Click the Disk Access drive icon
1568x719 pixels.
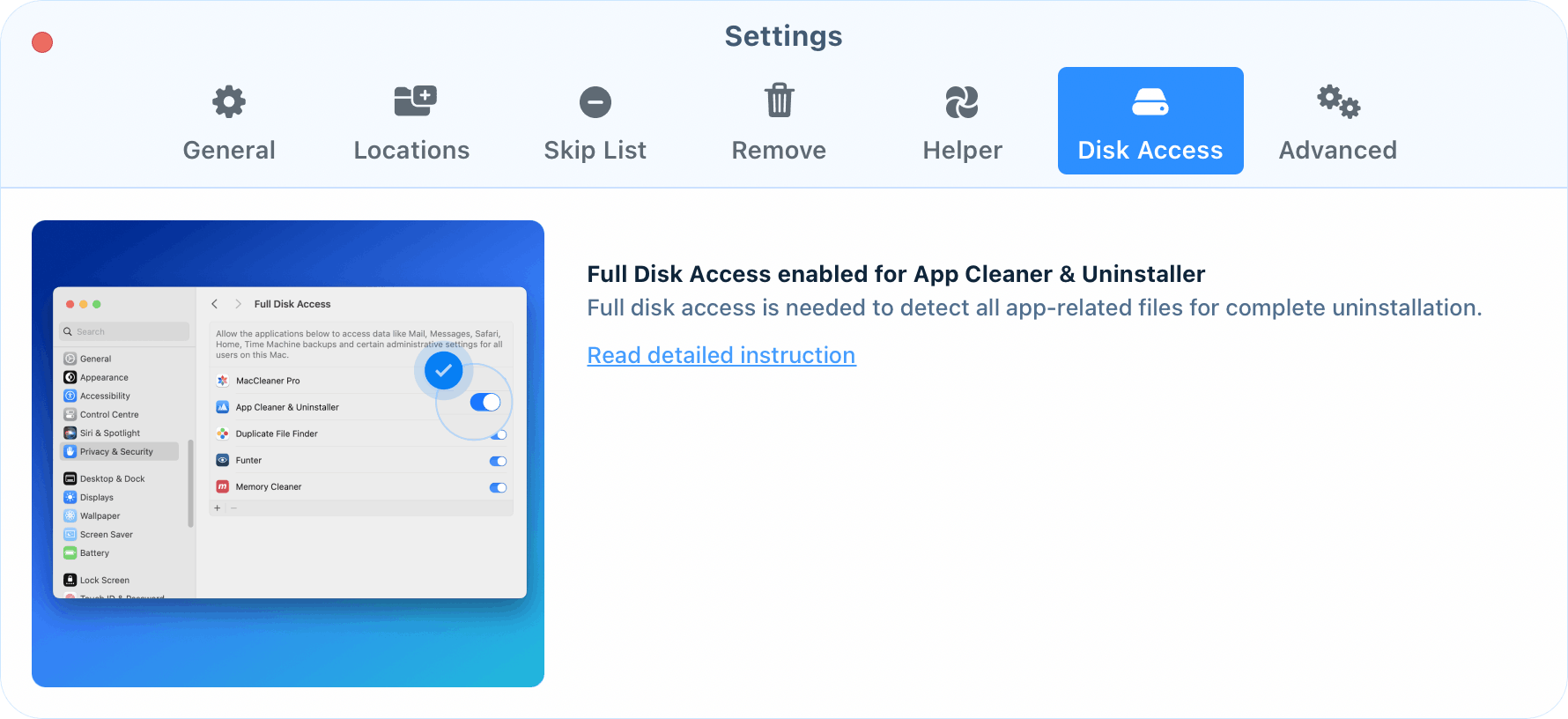(x=1150, y=102)
